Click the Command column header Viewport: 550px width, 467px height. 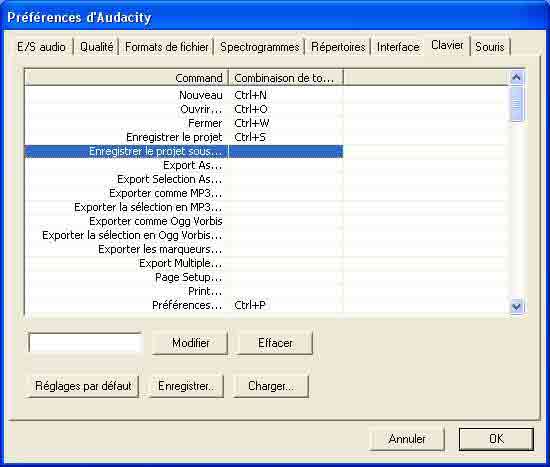click(x=127, y=78)
